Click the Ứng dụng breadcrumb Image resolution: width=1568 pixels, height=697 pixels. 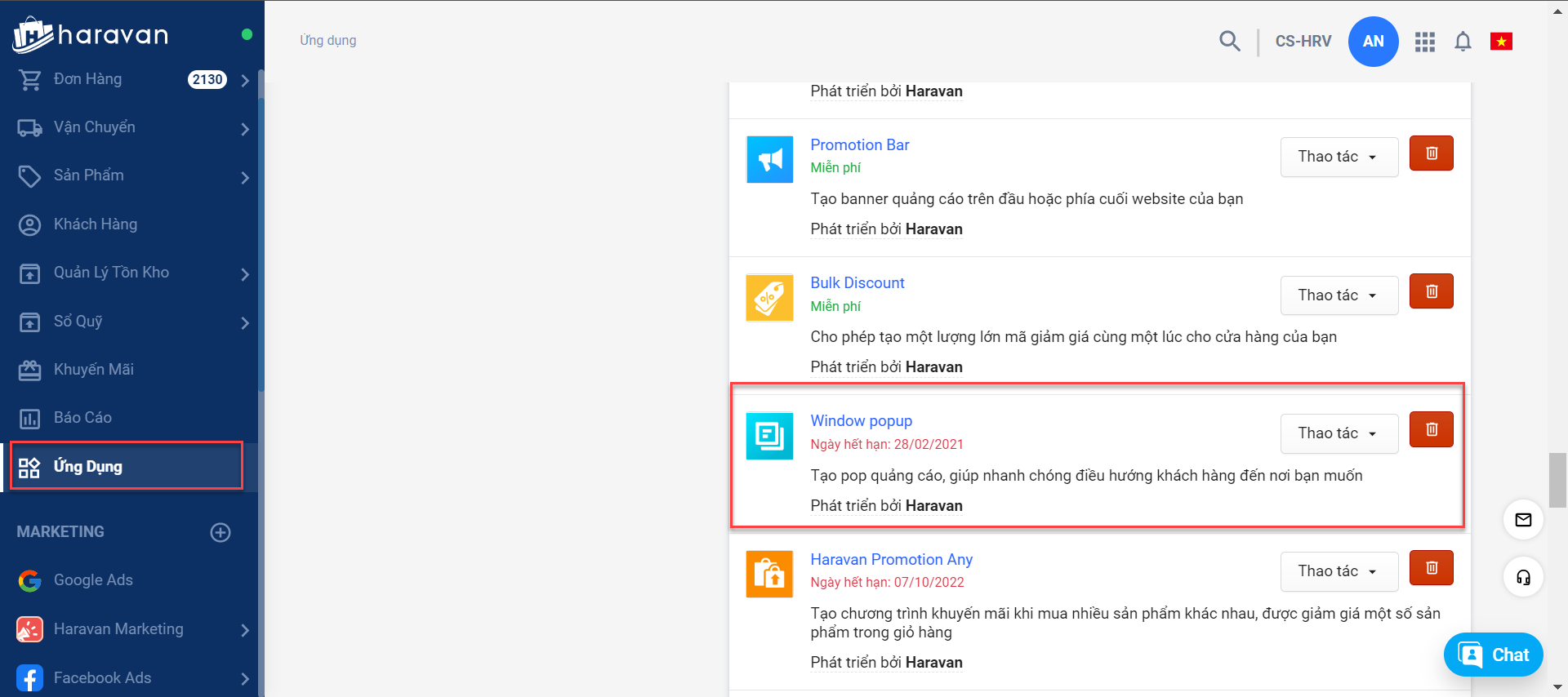coord(327,40)
